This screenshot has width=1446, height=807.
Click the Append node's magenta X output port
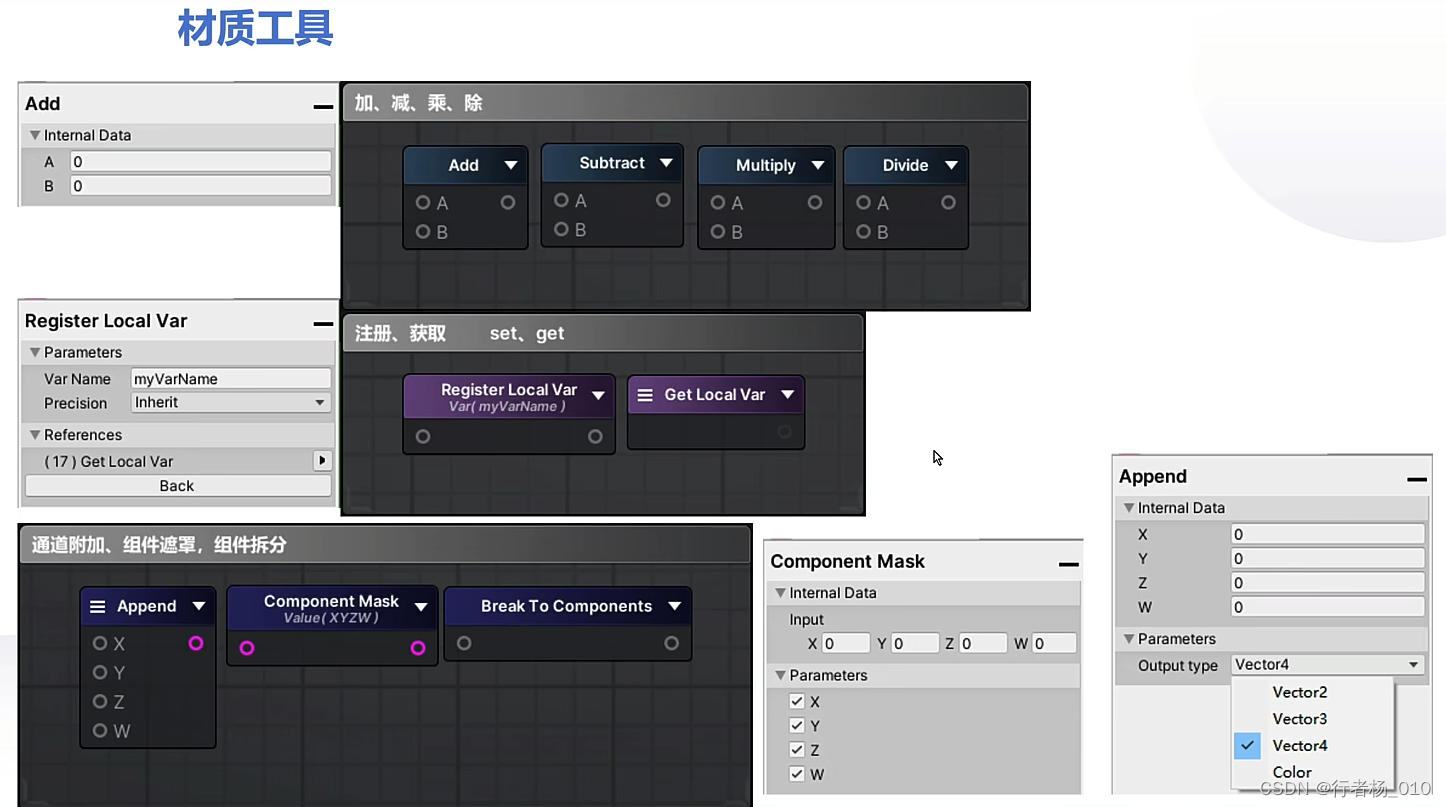[197, 643]
